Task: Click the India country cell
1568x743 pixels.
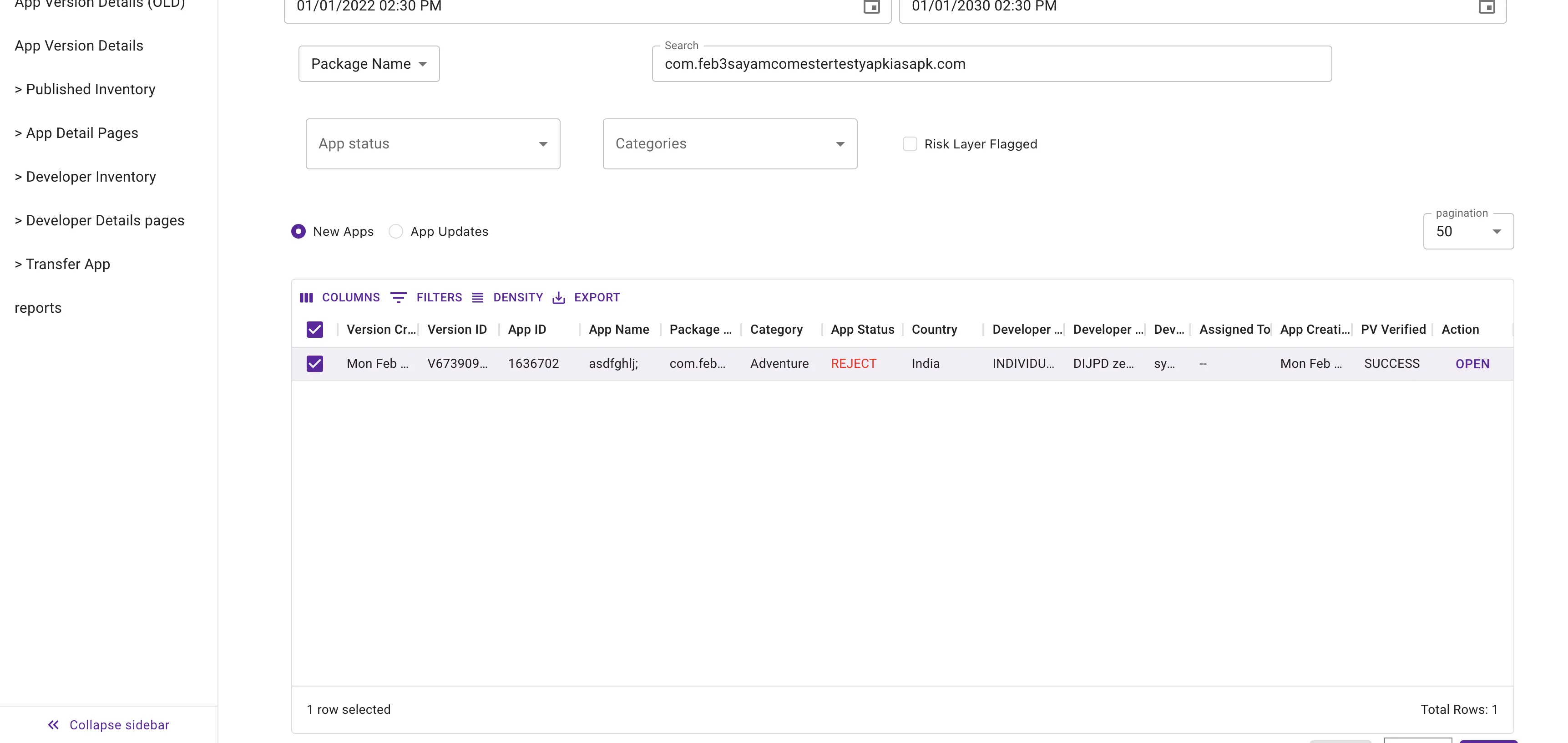Action: pyautogui.click(x=925, y=364)
